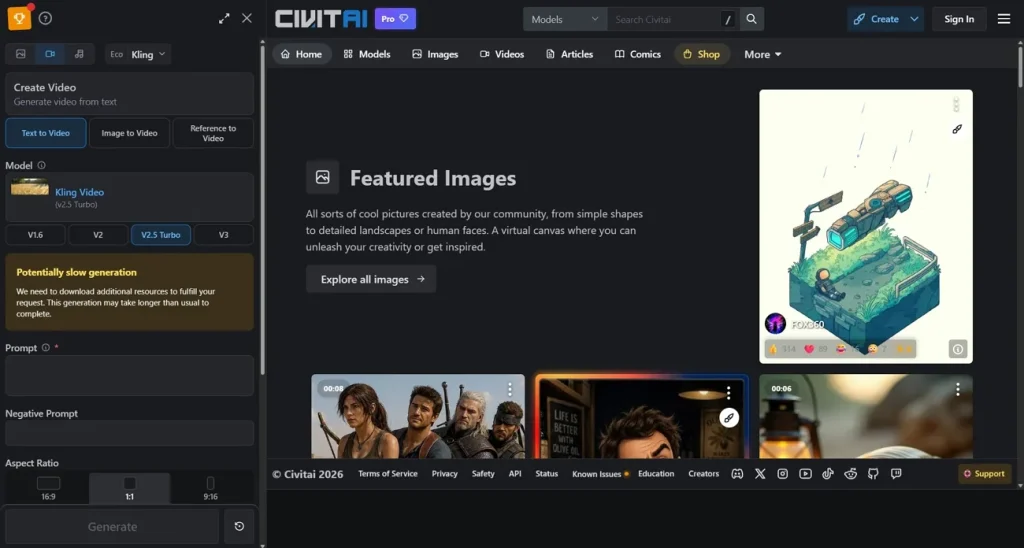The image size is (1024, 548).
Task: Open the Prompt info icon
Action: (46, 347)
